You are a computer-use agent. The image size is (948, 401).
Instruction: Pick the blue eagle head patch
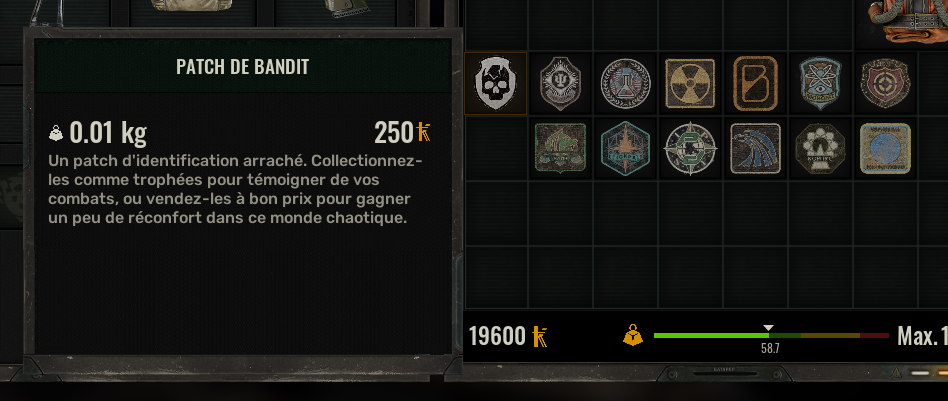tap(755, 148)
